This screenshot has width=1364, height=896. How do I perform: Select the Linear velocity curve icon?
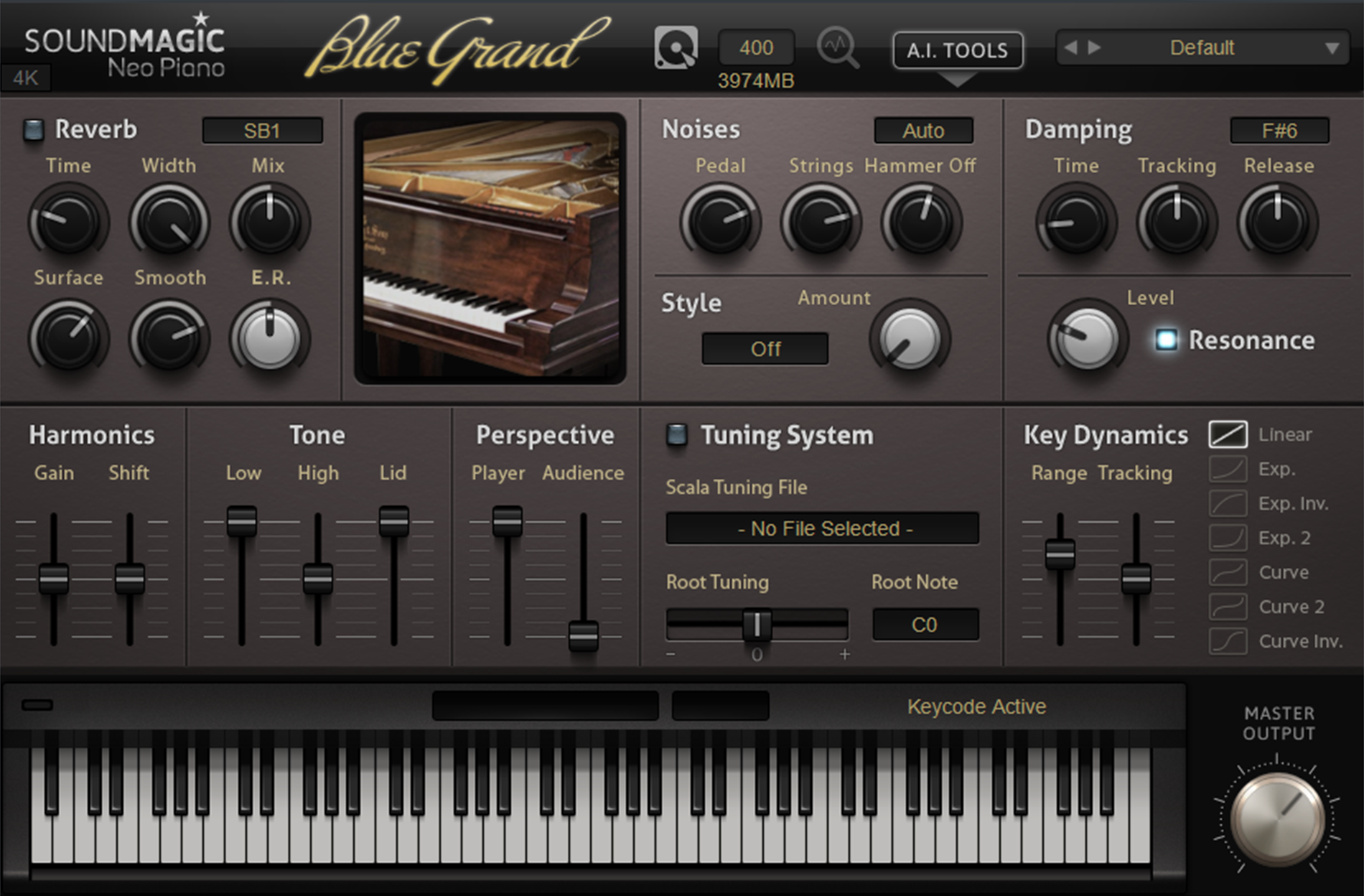tap(1228, 434)
